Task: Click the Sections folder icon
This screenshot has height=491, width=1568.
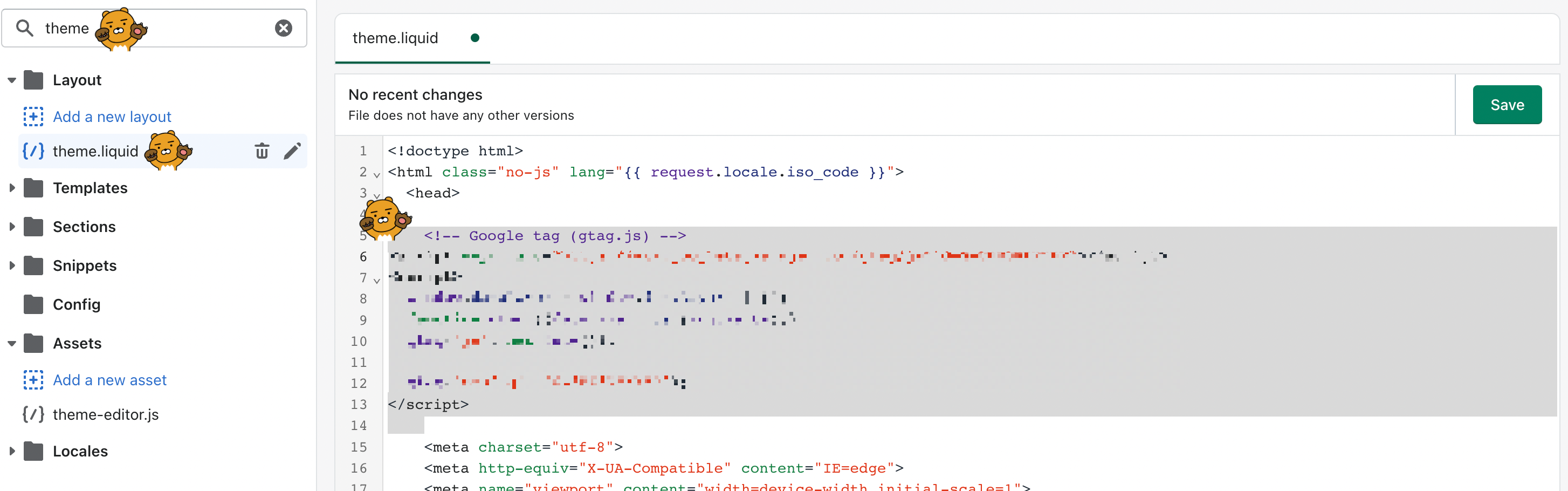Action: [33, 227]
